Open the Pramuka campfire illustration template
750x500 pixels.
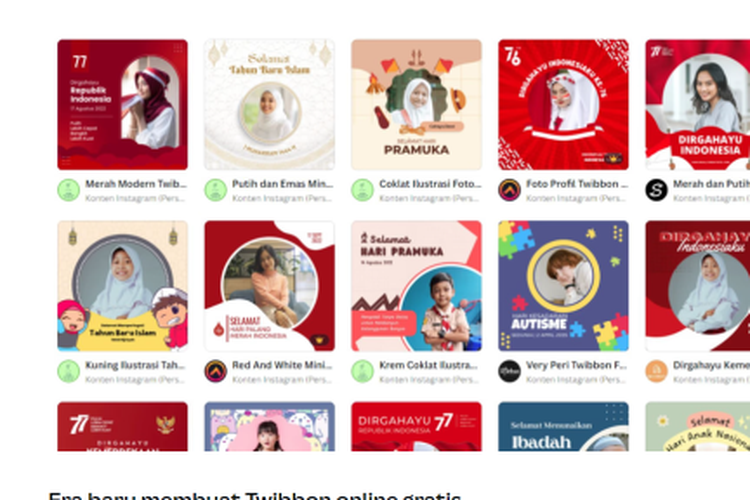coord(416,105)
